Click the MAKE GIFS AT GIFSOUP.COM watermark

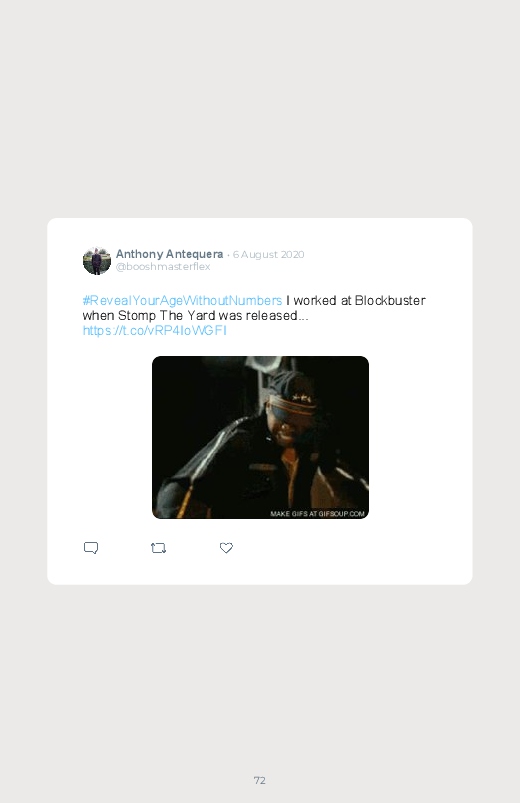point(317,514)
